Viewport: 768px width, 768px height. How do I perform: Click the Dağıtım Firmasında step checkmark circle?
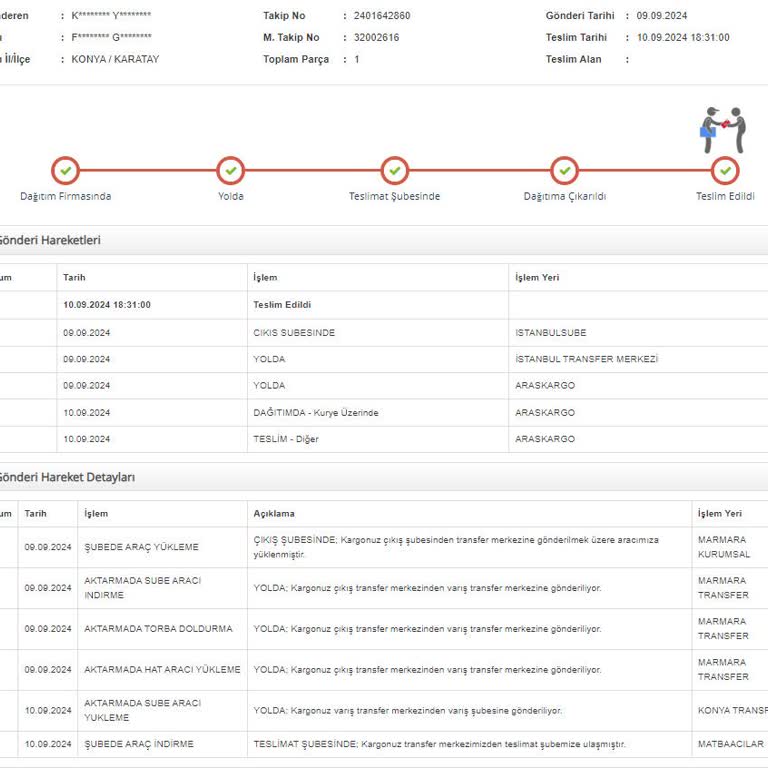[x=65, y=170]
